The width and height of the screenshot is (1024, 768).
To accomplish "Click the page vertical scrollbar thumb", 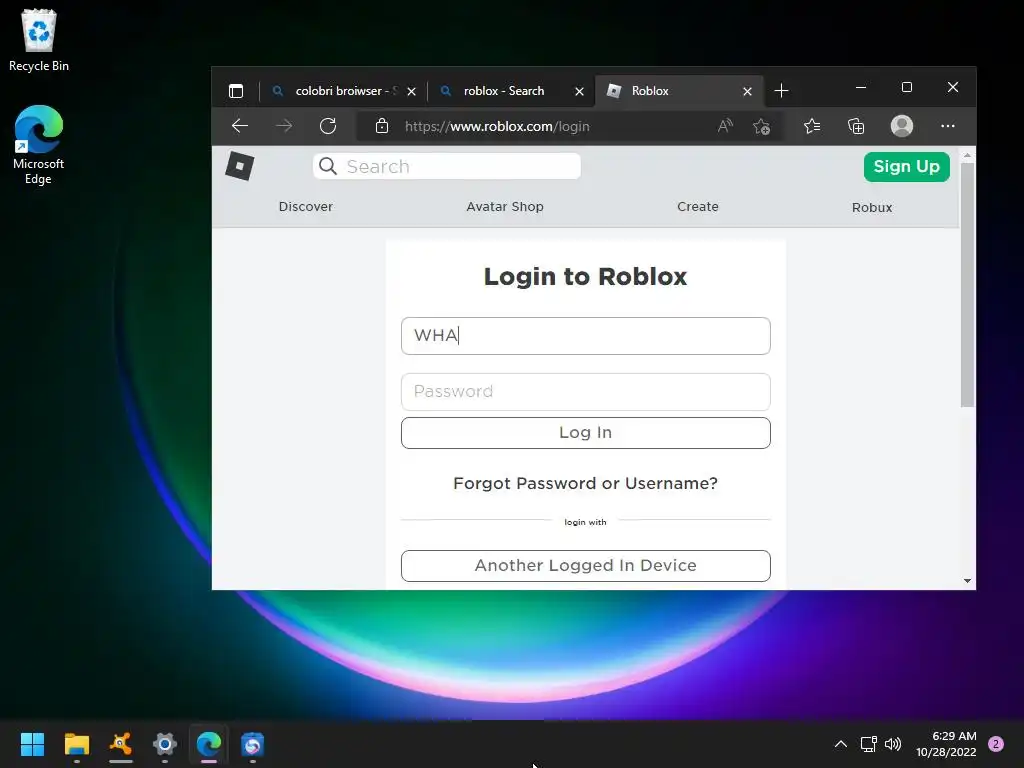I will [967, 285].
